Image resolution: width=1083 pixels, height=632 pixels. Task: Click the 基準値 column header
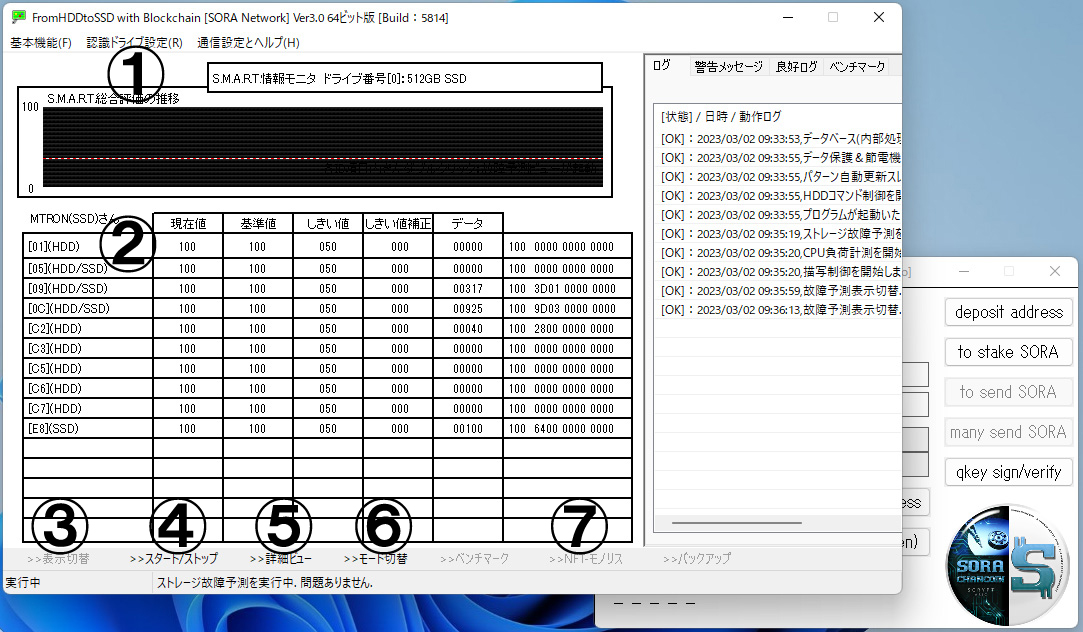click(258, 223)
